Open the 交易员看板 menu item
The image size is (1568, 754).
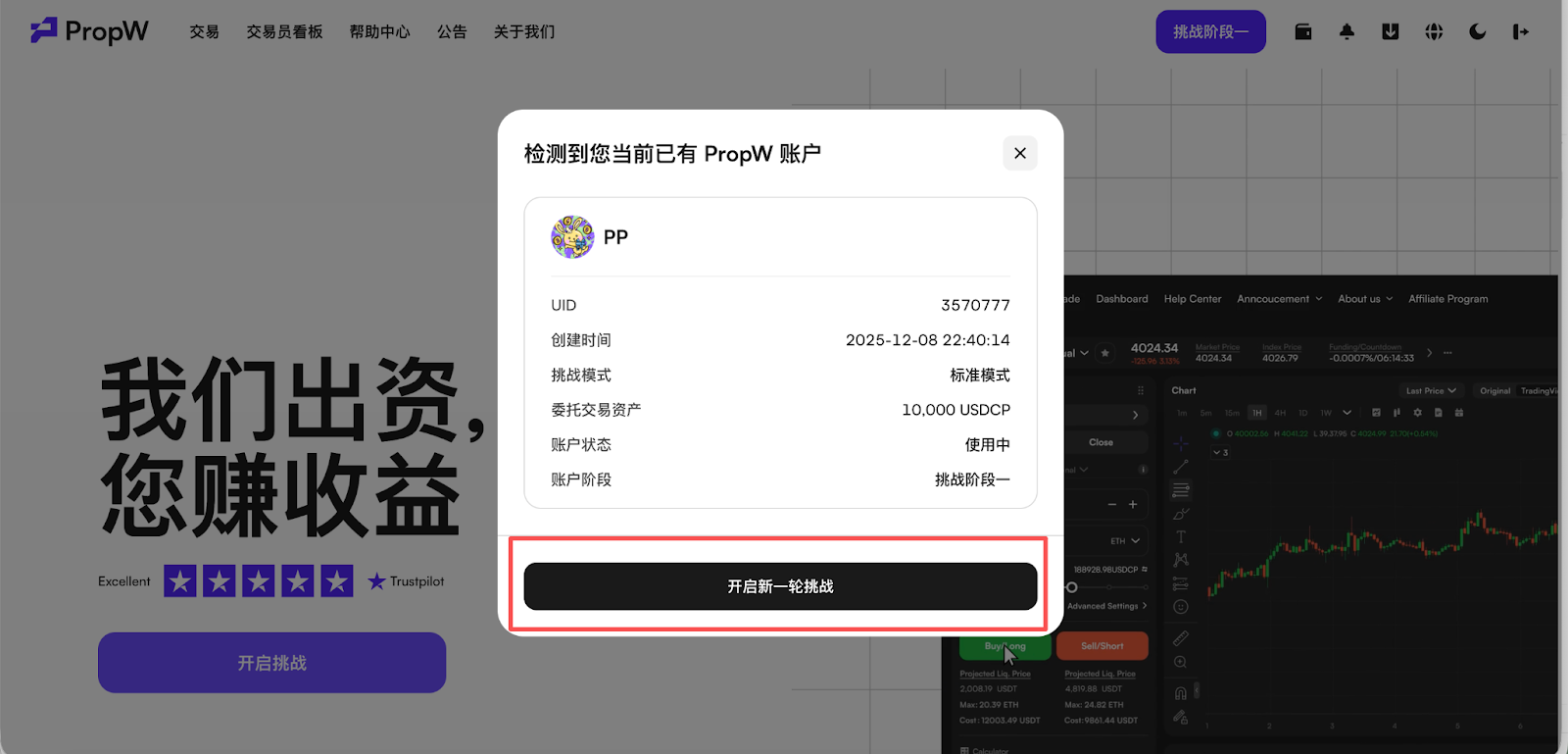pos(284,31)
